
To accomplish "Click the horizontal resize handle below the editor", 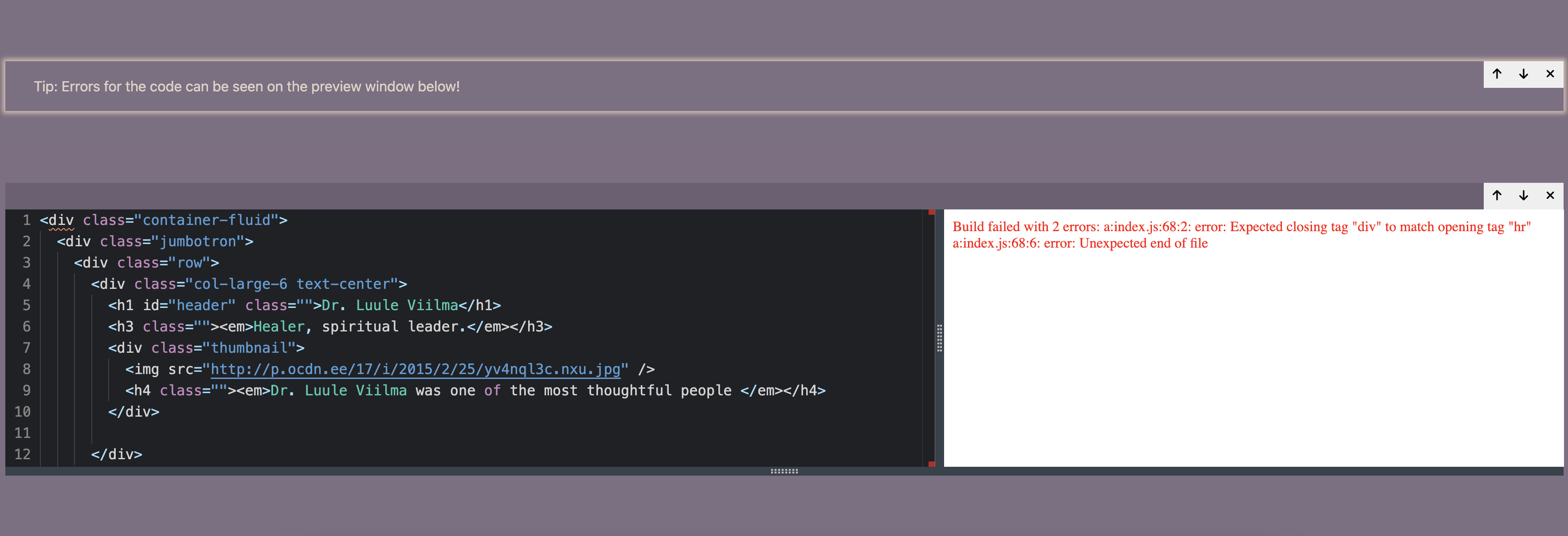I will pos(784,471).
